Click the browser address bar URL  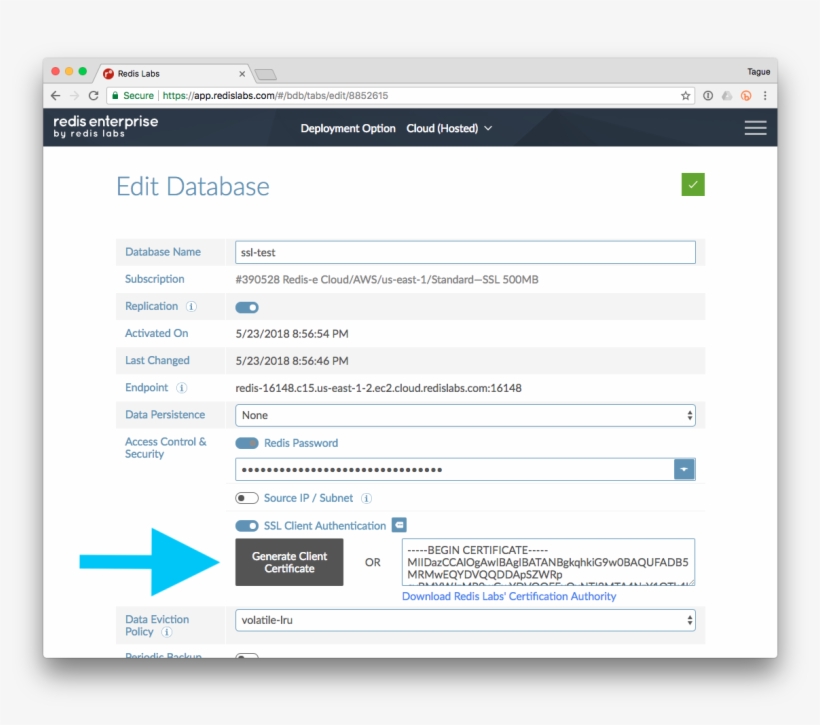pyautogui.click(x=275, y=96)
